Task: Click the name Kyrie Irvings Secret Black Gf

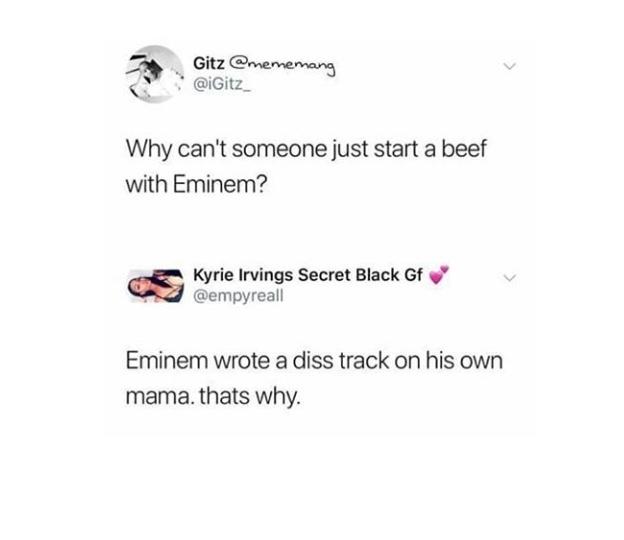Action: pos(308,275)
